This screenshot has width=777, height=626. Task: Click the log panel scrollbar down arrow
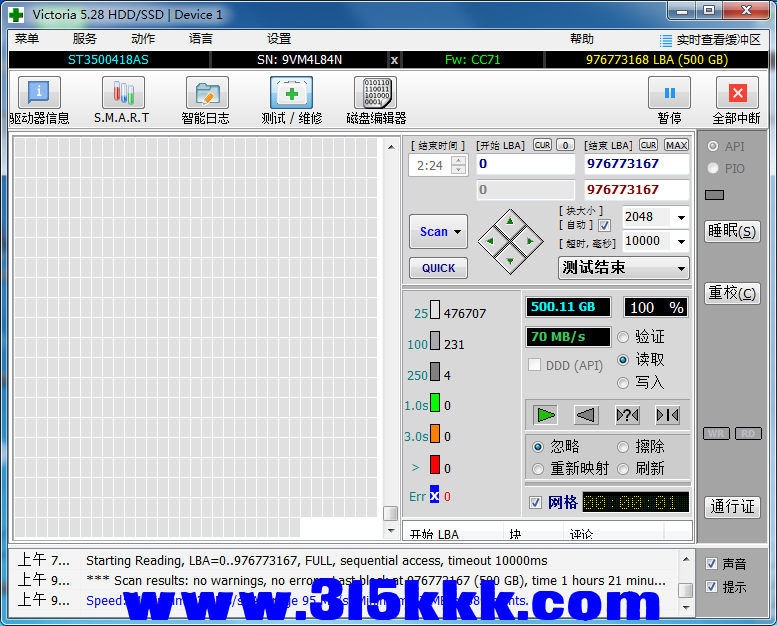click(686, 607)
